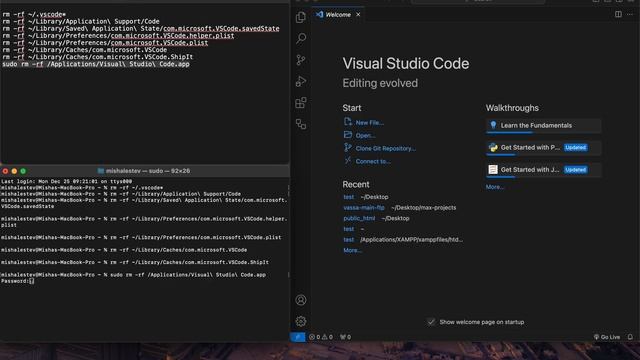Start Go Live server from status bar

[607, 337]
